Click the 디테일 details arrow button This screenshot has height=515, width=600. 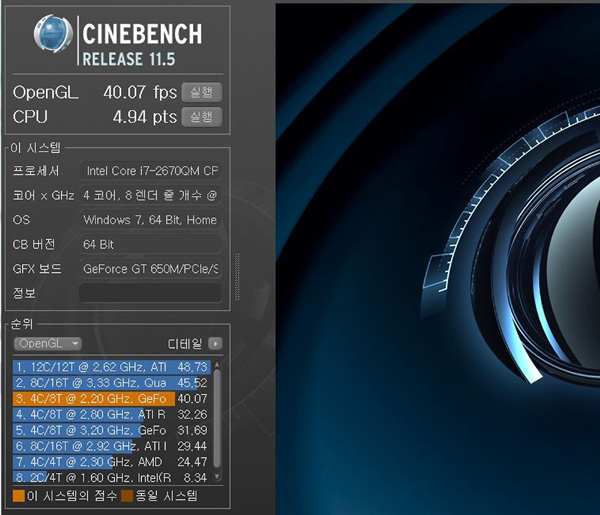[x=215, y=344]
